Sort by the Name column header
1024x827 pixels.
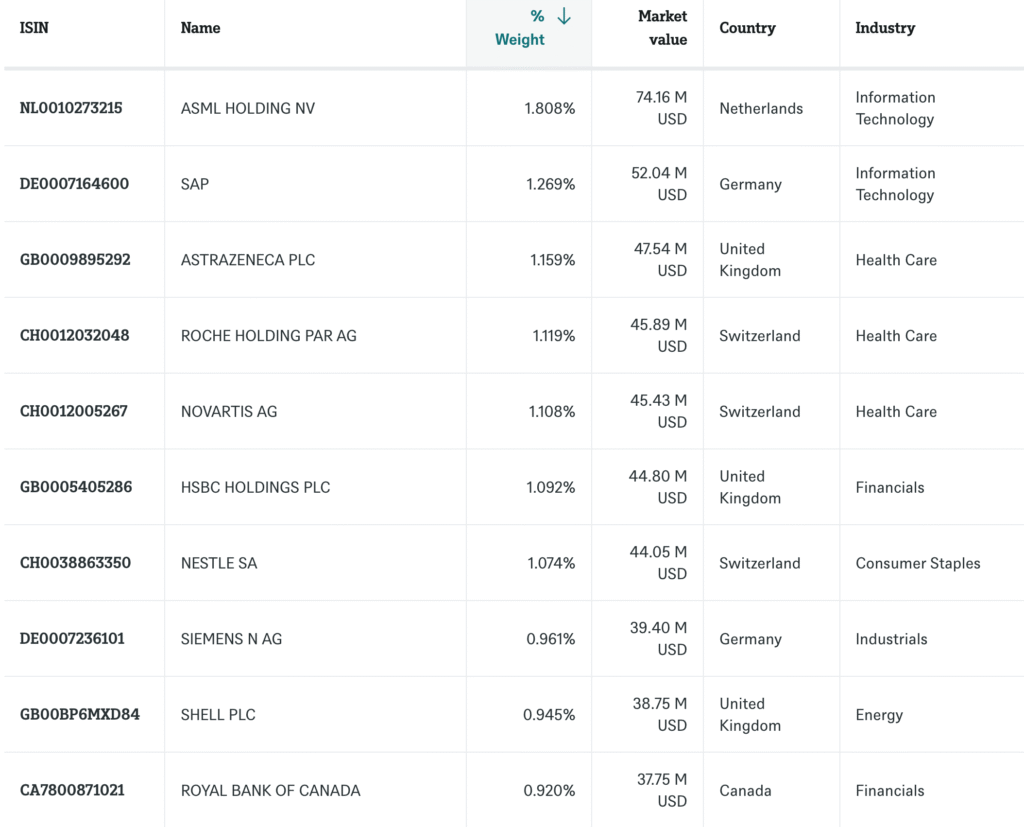[200, 28]
